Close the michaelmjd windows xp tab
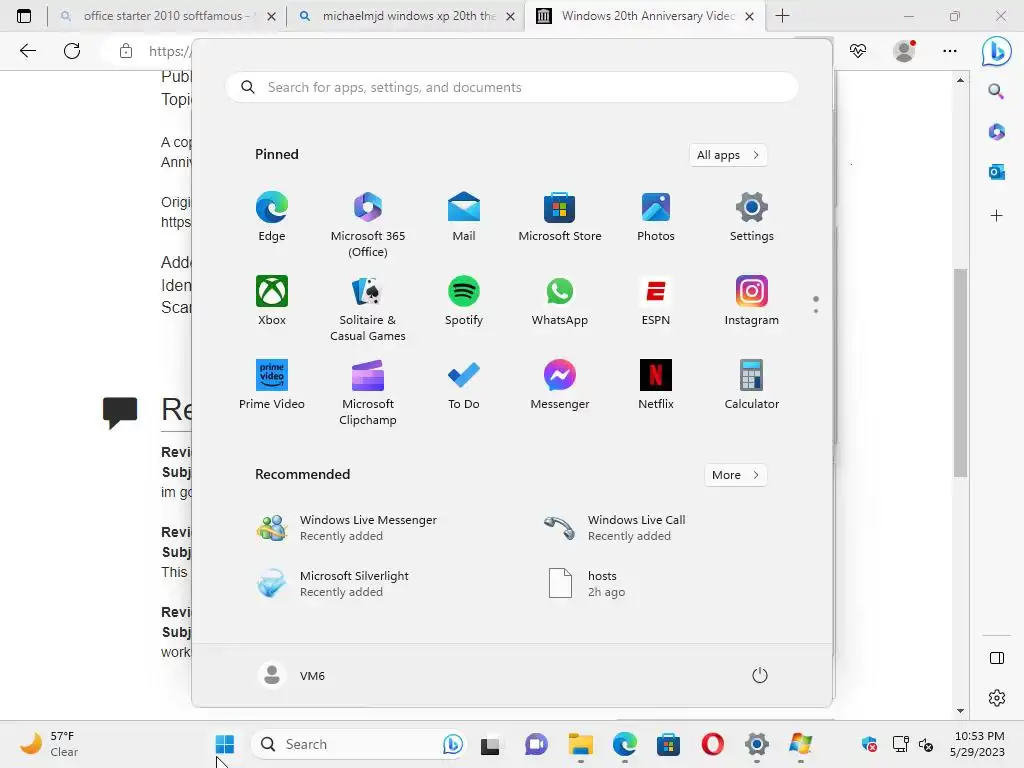 coord(511,16)
